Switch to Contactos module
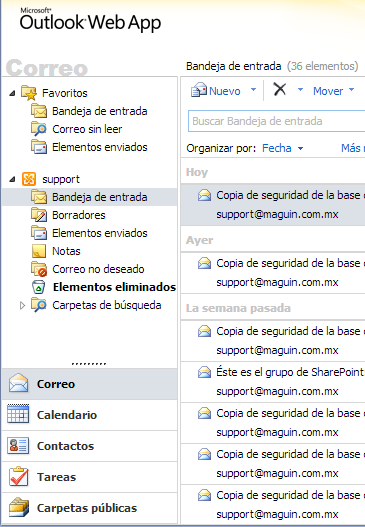This screenshot has height=527, width=365. (x=90, y=446)
